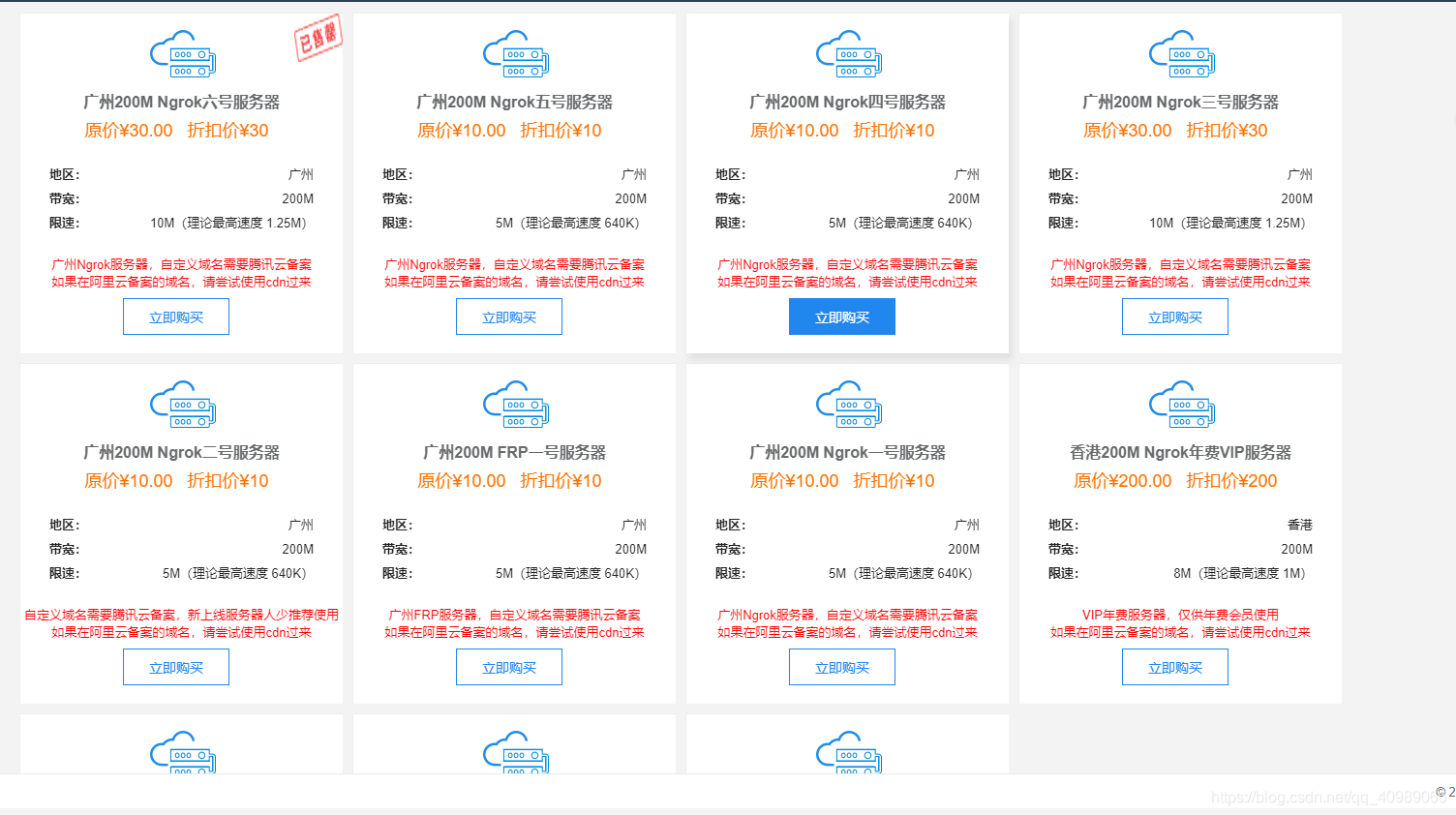Click the 已售罄 sold-out stamp on 六号服务器 card
1456x815 pixels.
(318, 38)
